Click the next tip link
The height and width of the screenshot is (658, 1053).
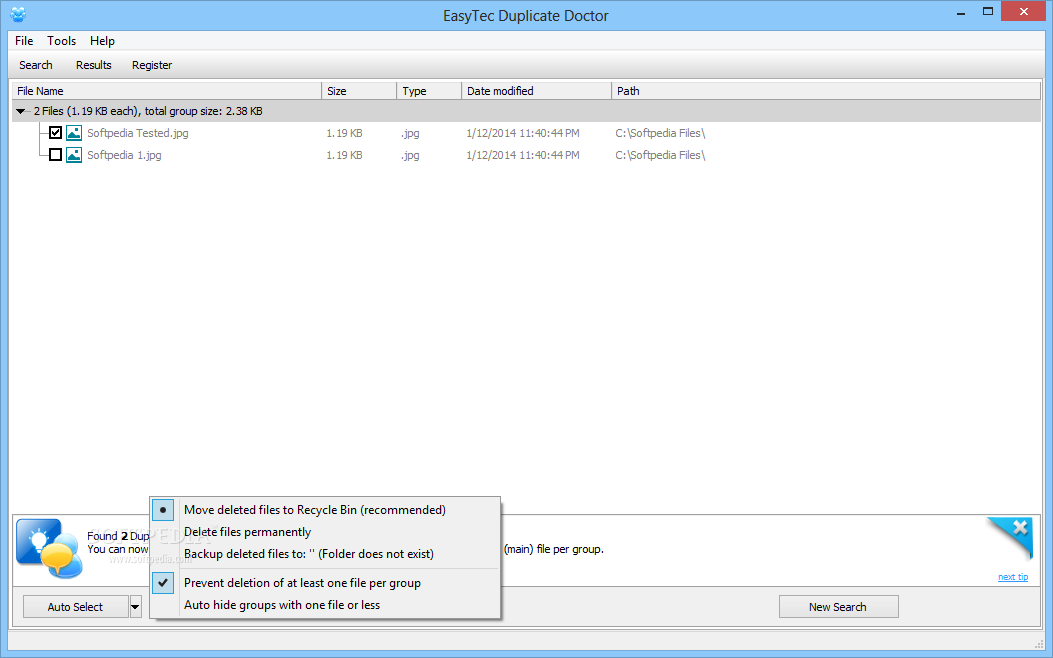[1013, 577]
